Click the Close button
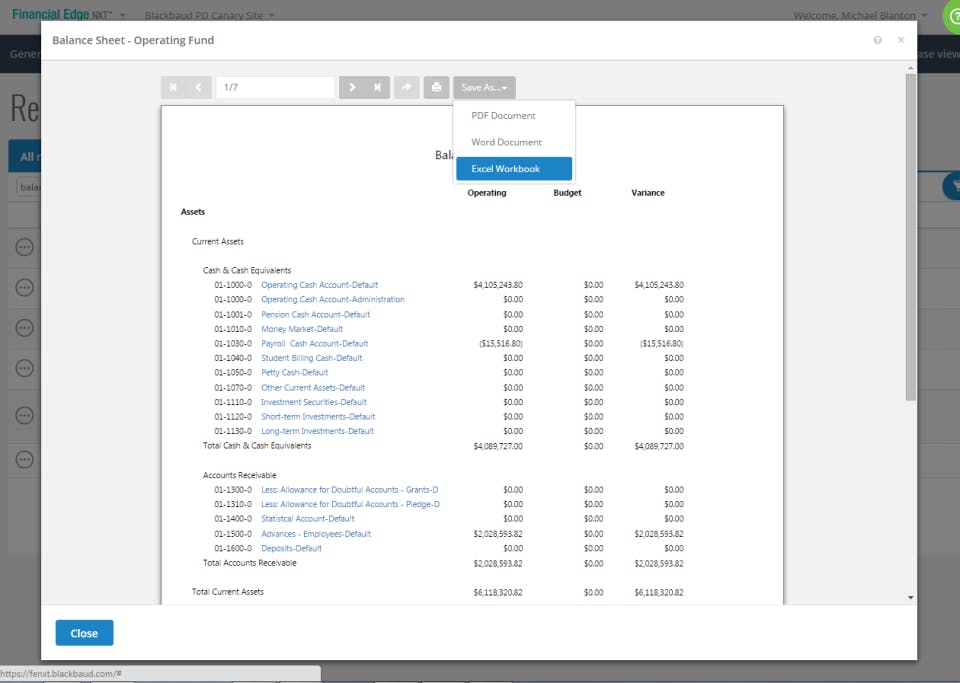Viewport: 960px width, 683px height. [x=84, y=633]
